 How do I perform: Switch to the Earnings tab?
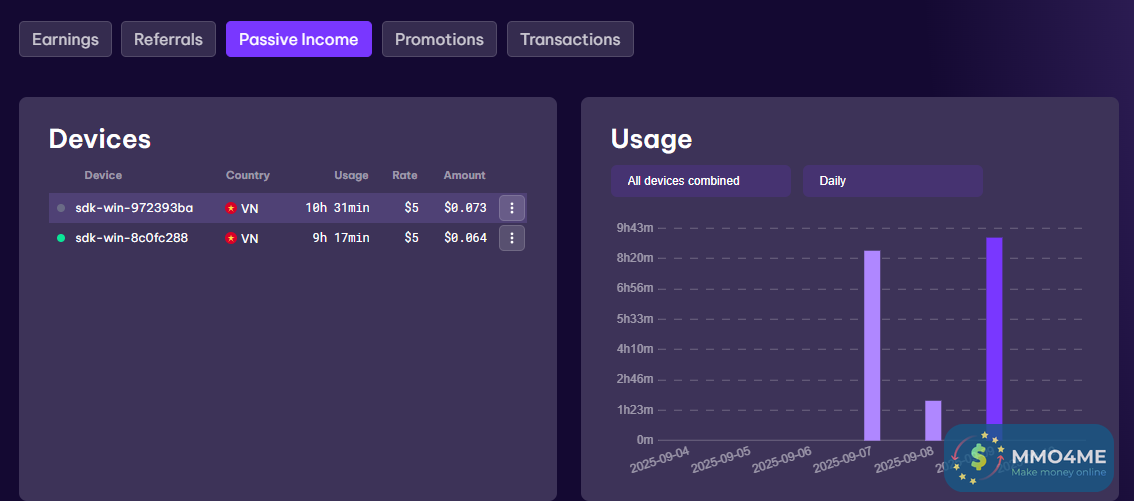coord(65,40)
